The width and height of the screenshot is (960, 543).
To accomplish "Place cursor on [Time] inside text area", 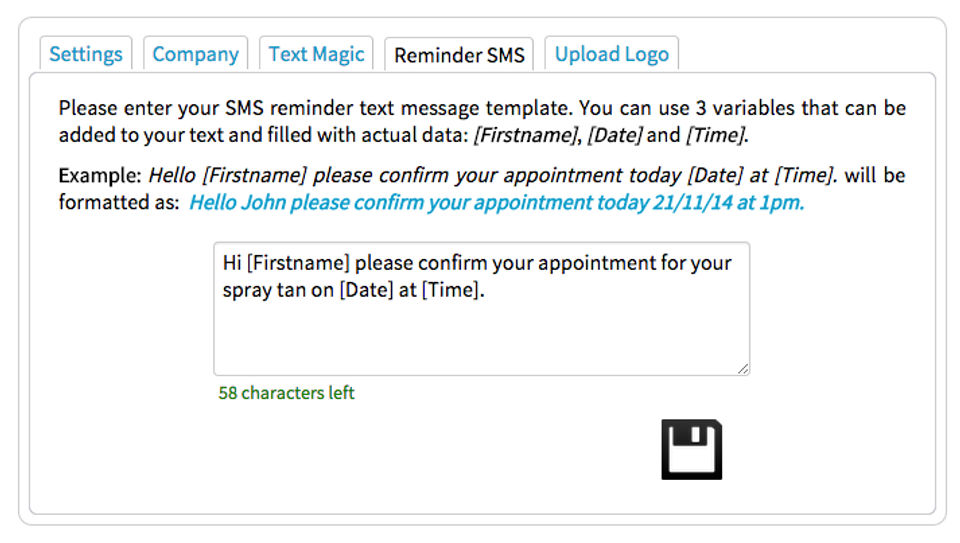I will click(x=452, y=291).
